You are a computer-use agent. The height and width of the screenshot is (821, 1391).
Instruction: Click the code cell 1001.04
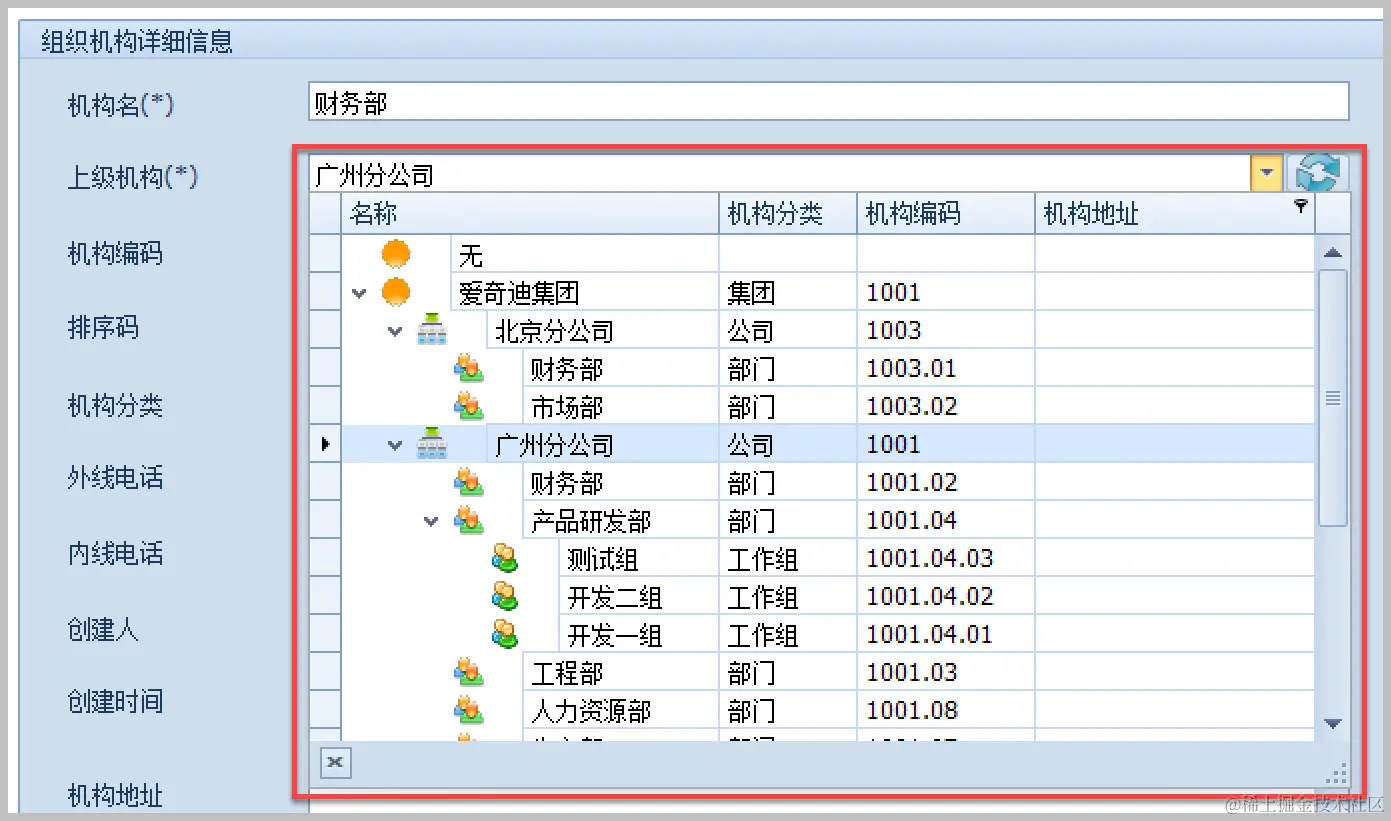tap(946, 520)
